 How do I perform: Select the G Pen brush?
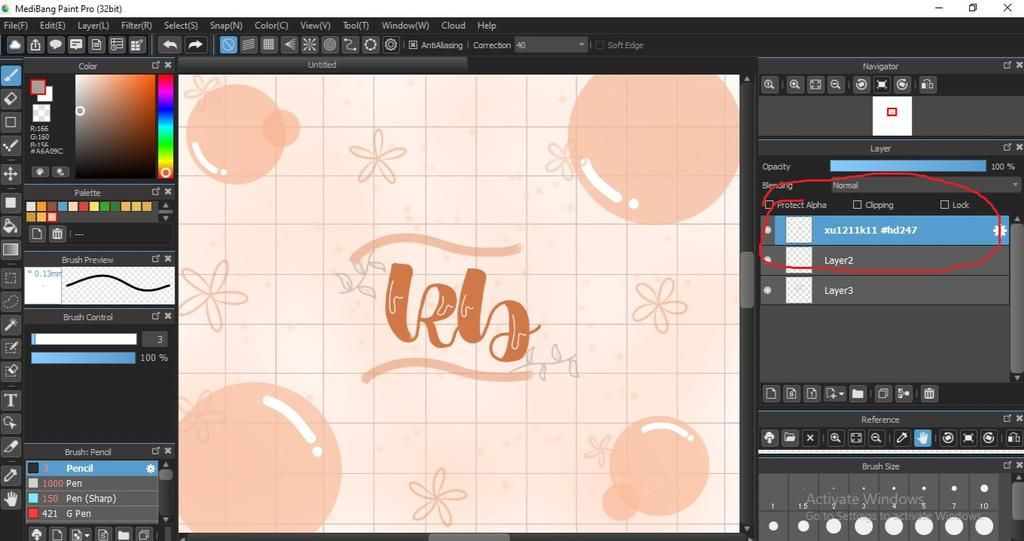tap(91, 514)
